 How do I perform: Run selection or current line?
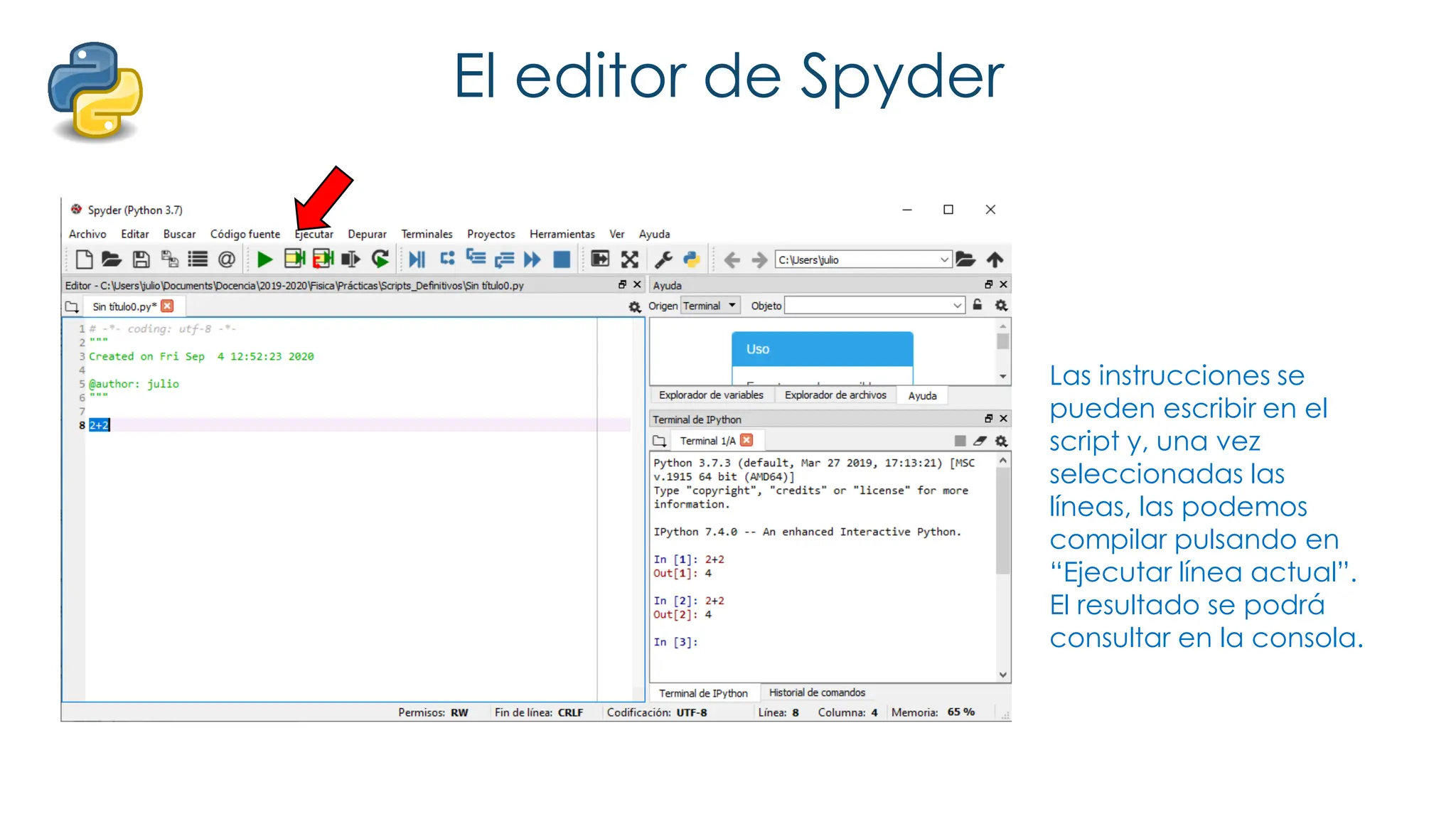coord(351,259)
